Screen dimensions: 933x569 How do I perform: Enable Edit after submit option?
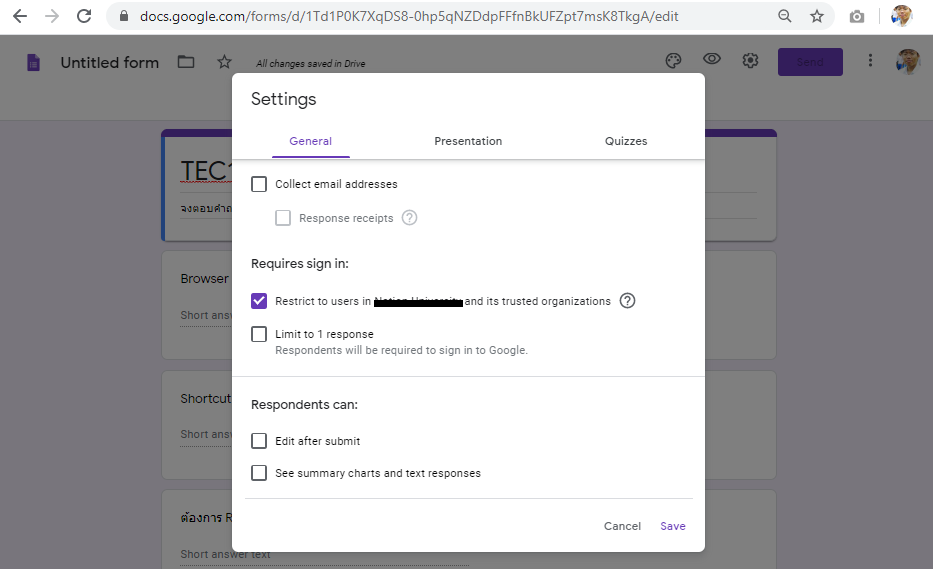[x=259, y=441]
